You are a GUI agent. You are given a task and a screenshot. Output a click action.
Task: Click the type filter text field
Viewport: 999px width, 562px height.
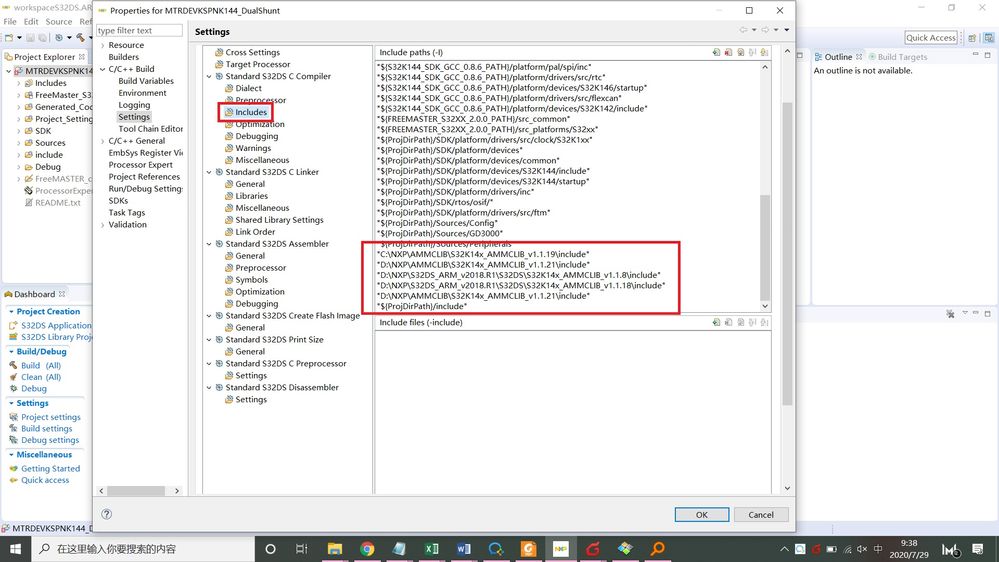click(140, 31)
